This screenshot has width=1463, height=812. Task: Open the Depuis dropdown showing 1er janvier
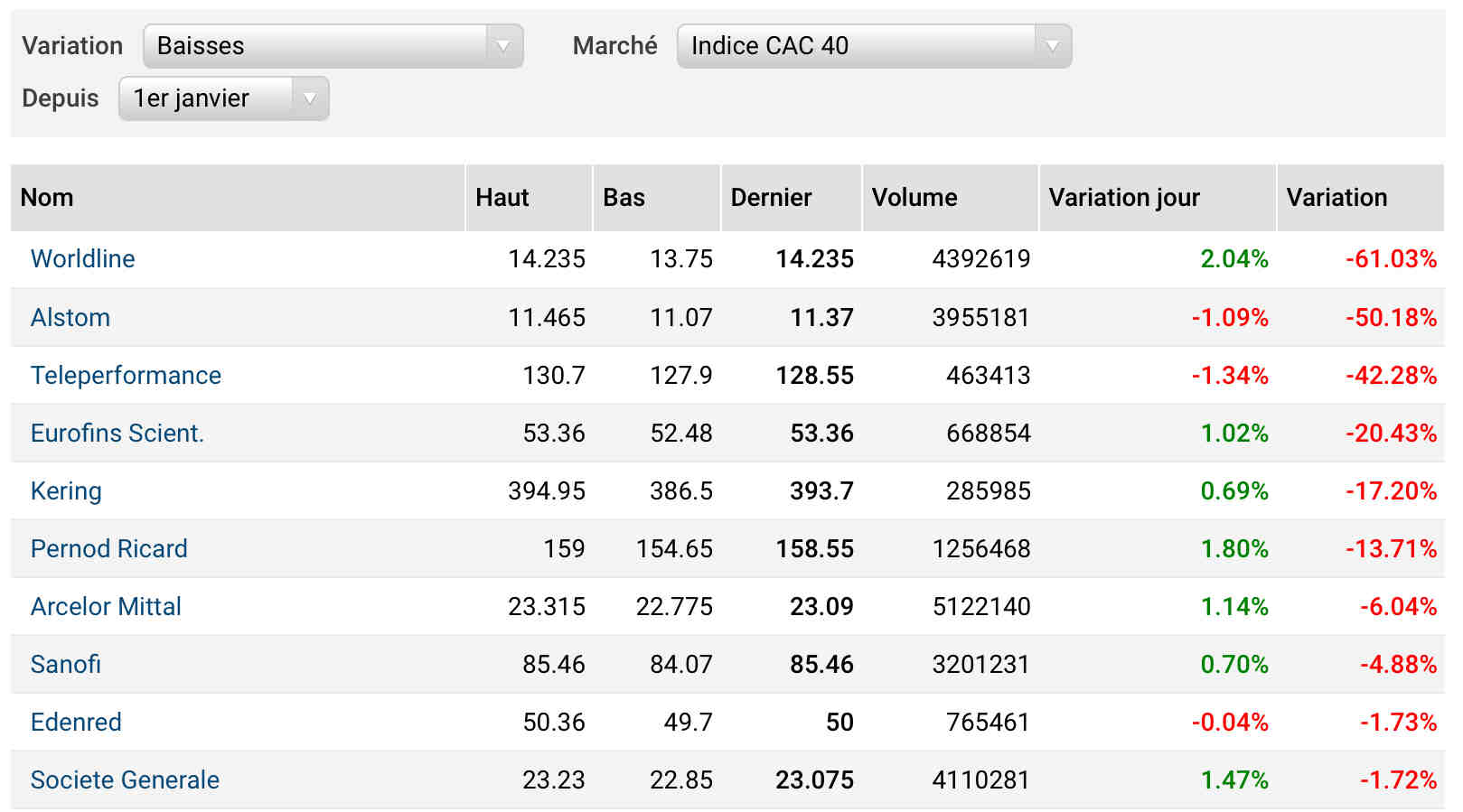tap(224, 98)
